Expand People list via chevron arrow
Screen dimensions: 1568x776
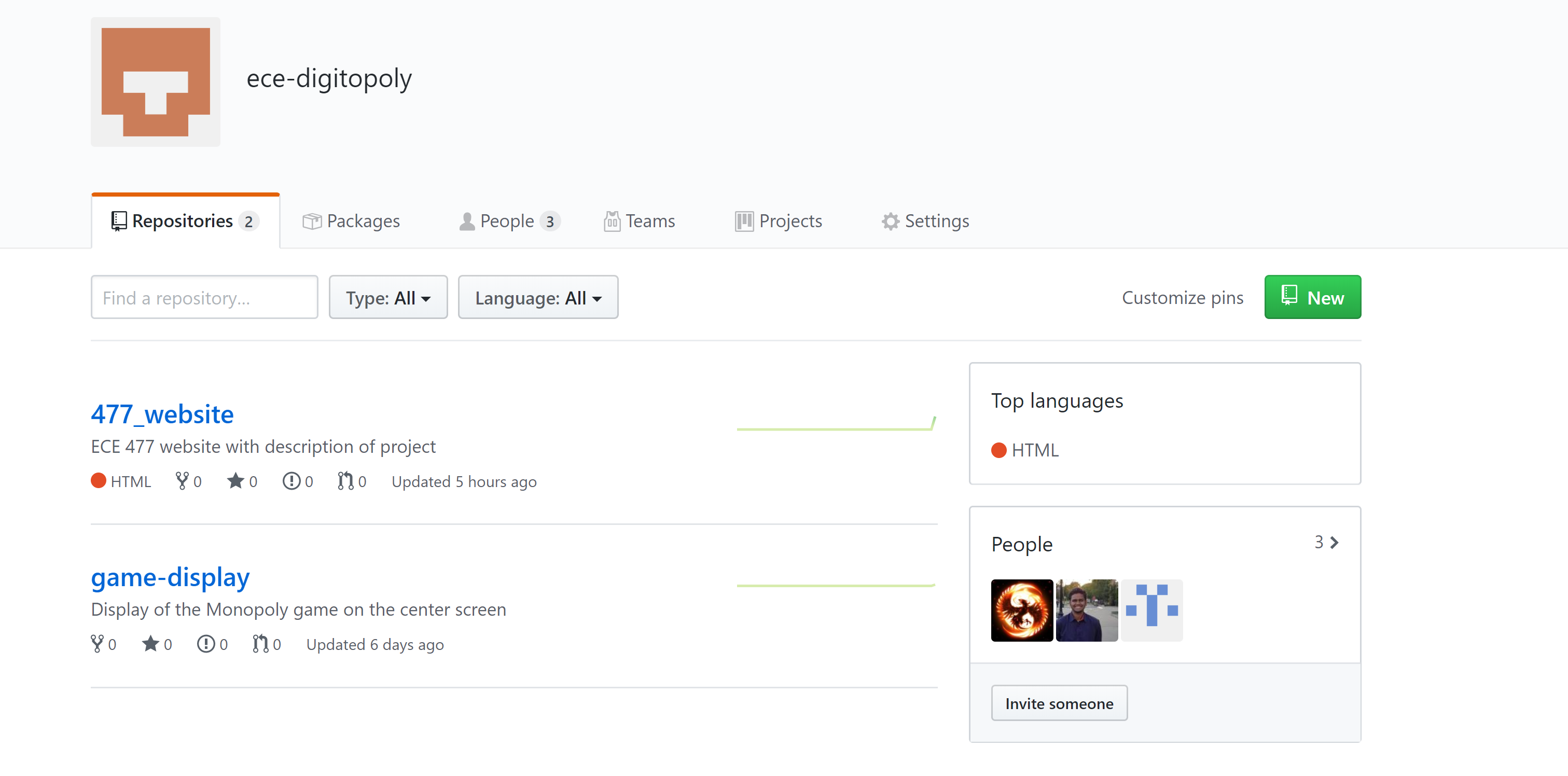(x=1334, y=542)
